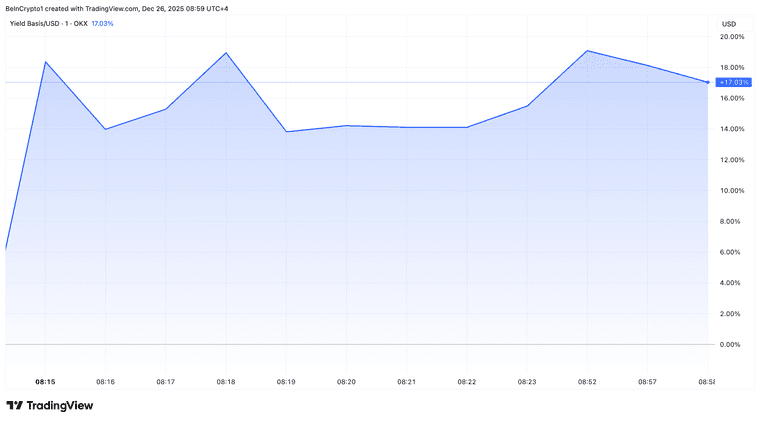Click the 20.00% price axis label

732,37
